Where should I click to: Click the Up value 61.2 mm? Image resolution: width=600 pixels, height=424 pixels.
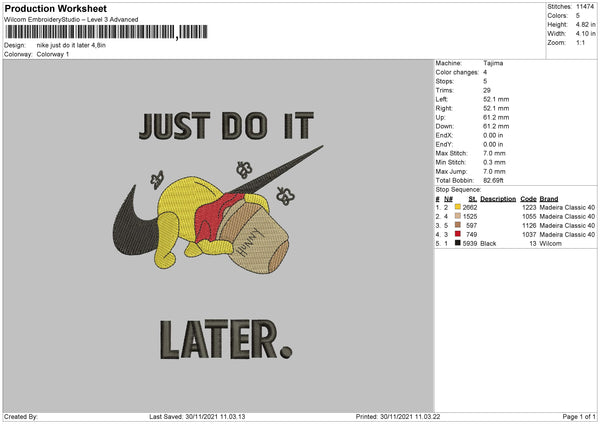pos(496,117)
